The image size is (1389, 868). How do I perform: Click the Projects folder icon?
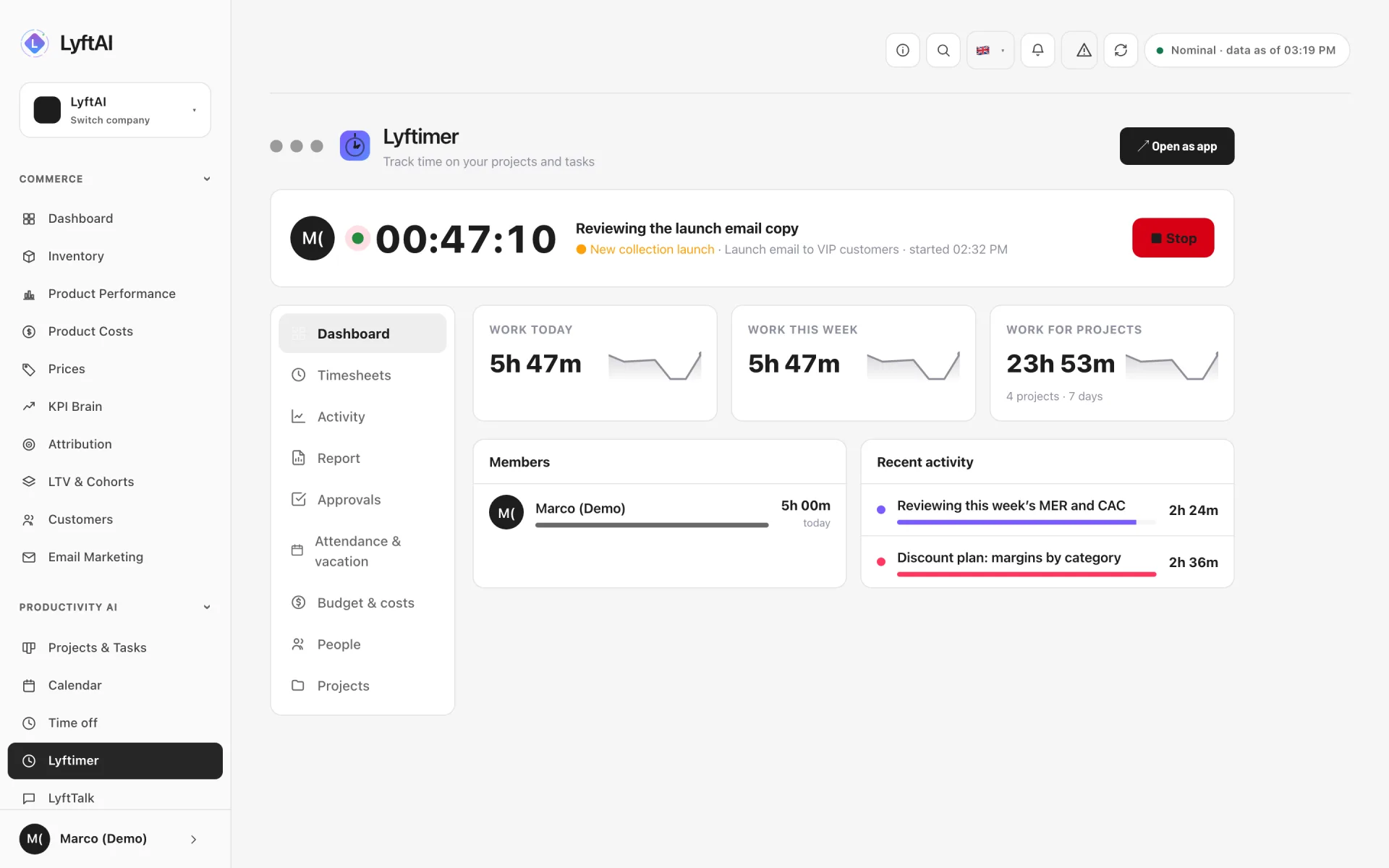(298, 685)
